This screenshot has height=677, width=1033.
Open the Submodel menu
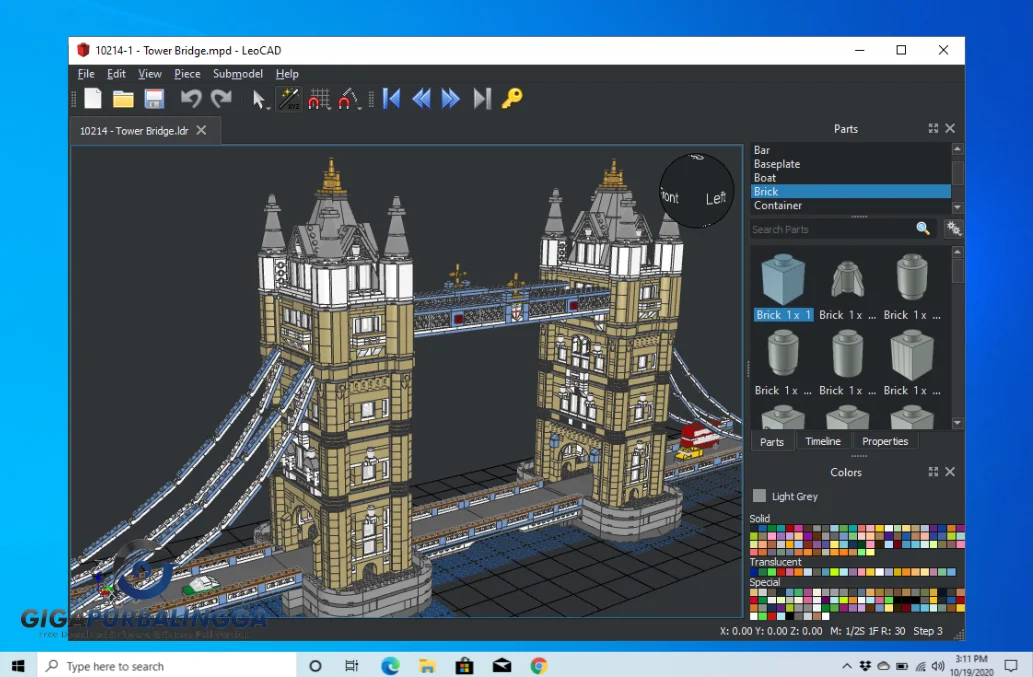coord(238,74)
